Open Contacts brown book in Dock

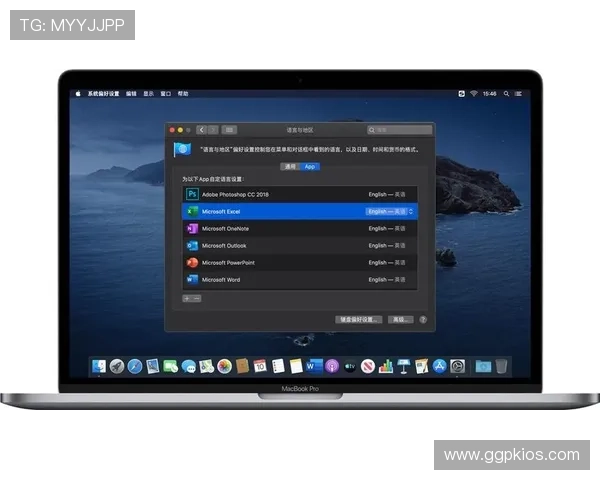tap(242, 366)
